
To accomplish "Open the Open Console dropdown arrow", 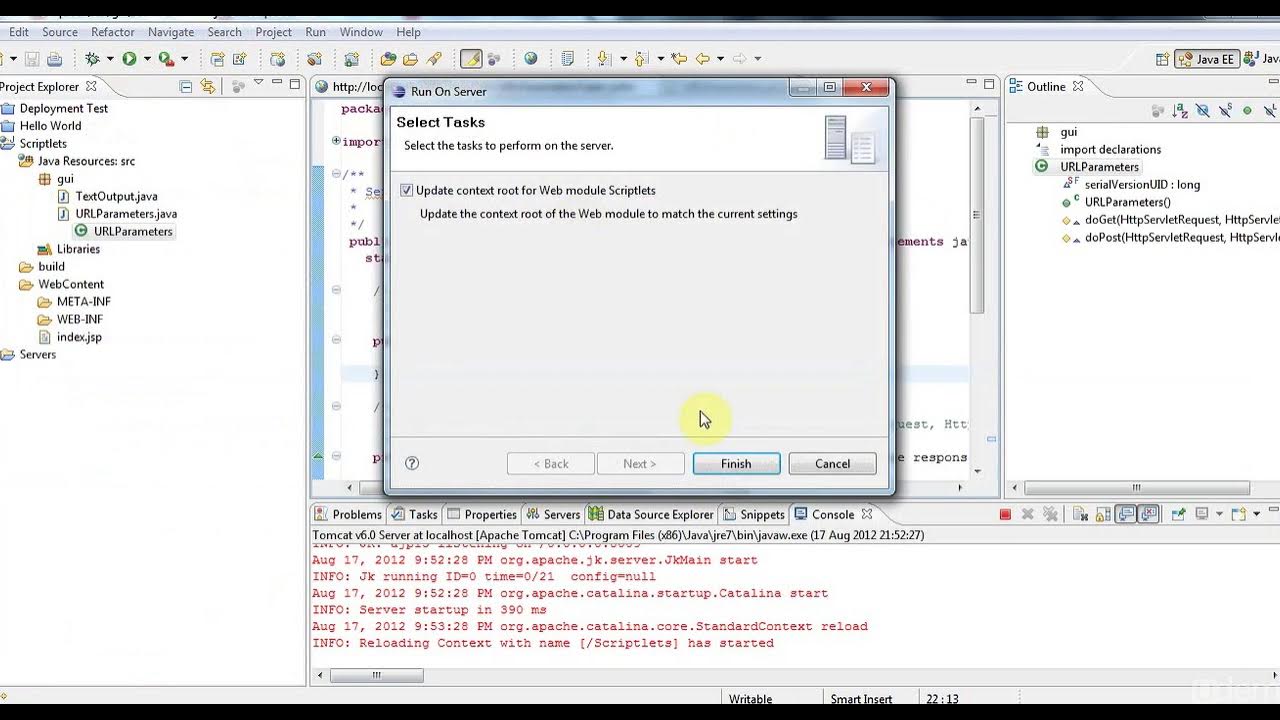I will point(1256,514).
